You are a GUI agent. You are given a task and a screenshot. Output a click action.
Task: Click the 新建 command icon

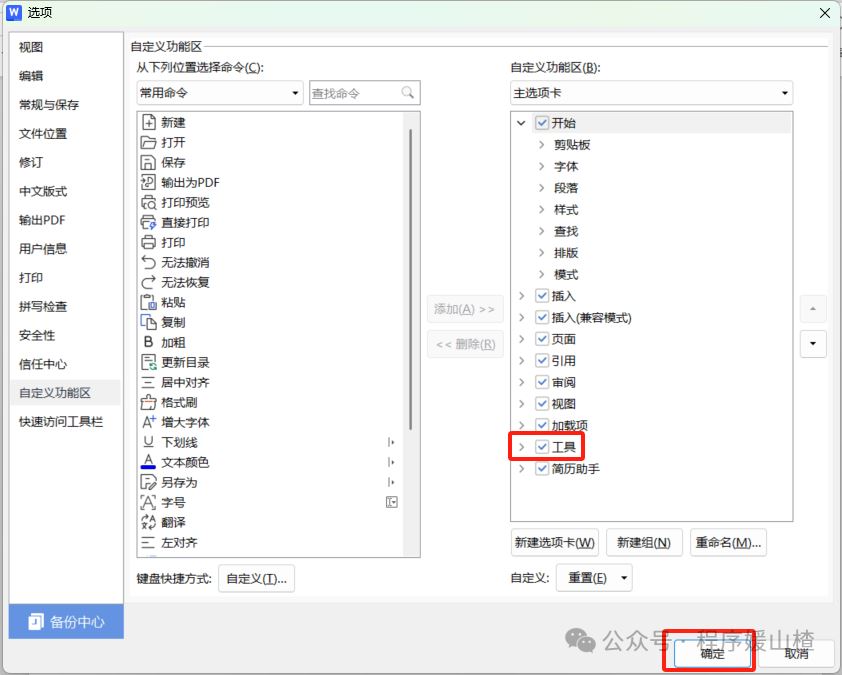pos(148,122)
